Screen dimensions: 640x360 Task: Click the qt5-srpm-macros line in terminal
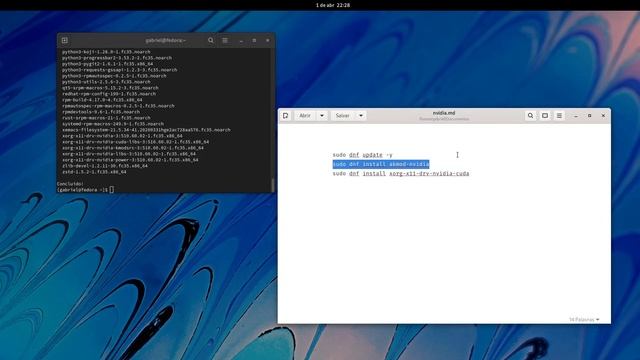pyautogui.click(x=110, y=88)
